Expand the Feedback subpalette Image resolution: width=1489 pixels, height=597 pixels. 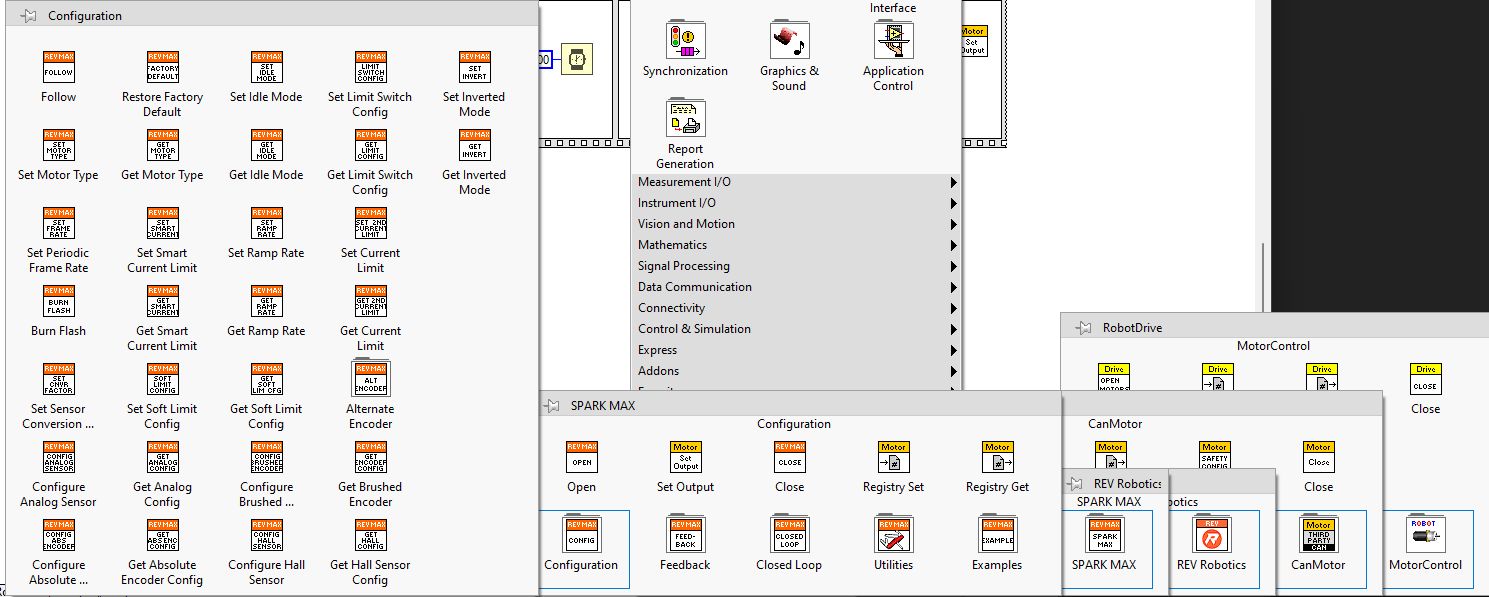point(685,535)
